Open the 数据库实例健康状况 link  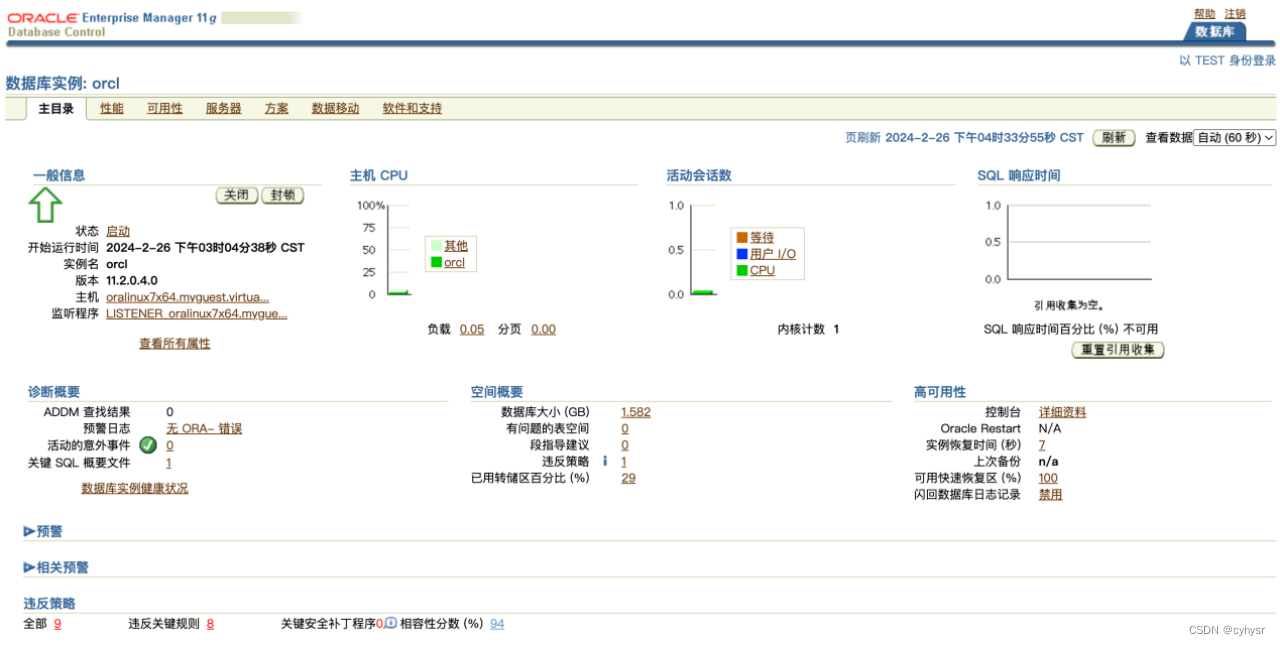(134, 487)
